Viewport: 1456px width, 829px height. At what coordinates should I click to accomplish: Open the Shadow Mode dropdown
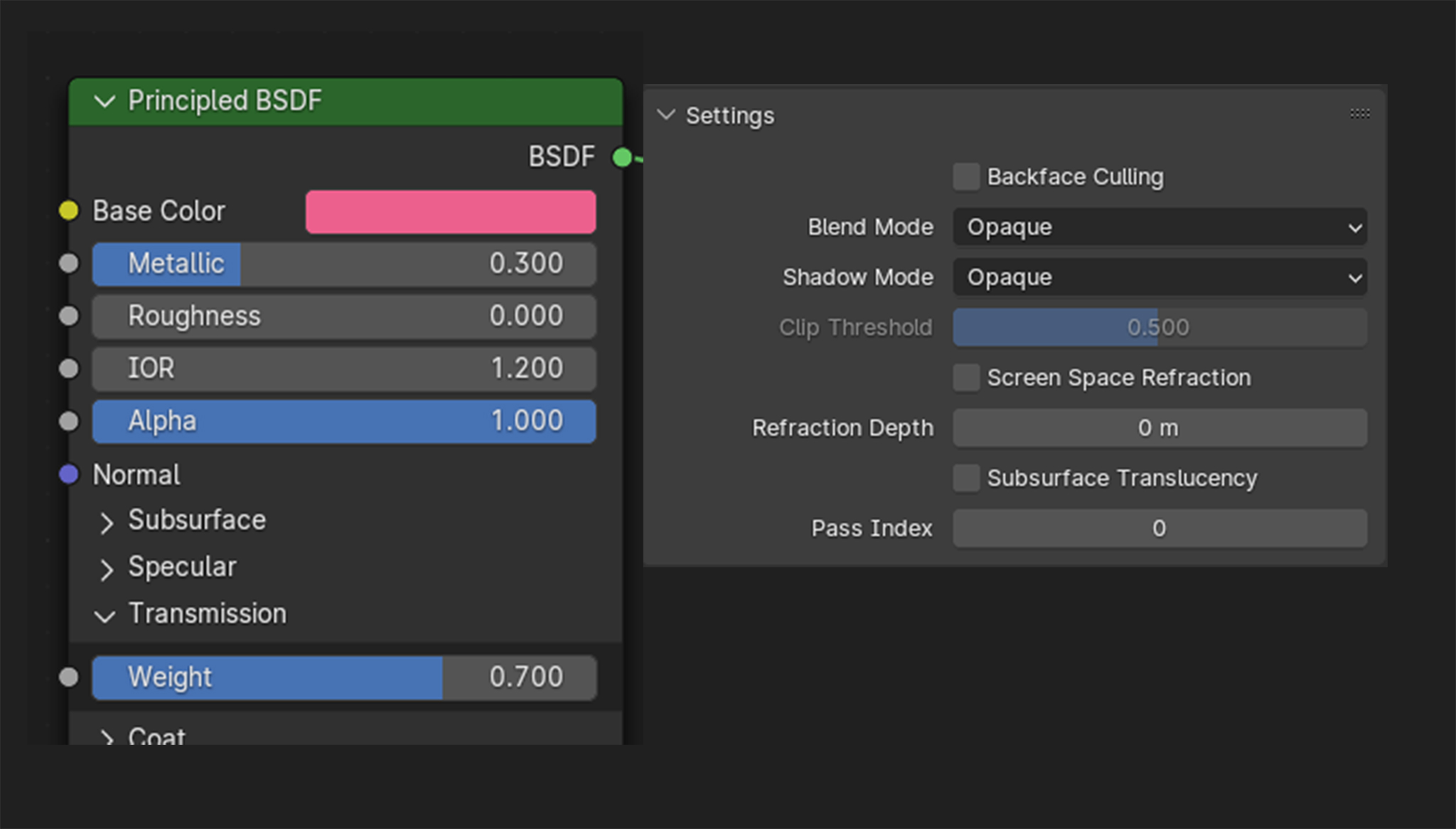pos(1159,277)
